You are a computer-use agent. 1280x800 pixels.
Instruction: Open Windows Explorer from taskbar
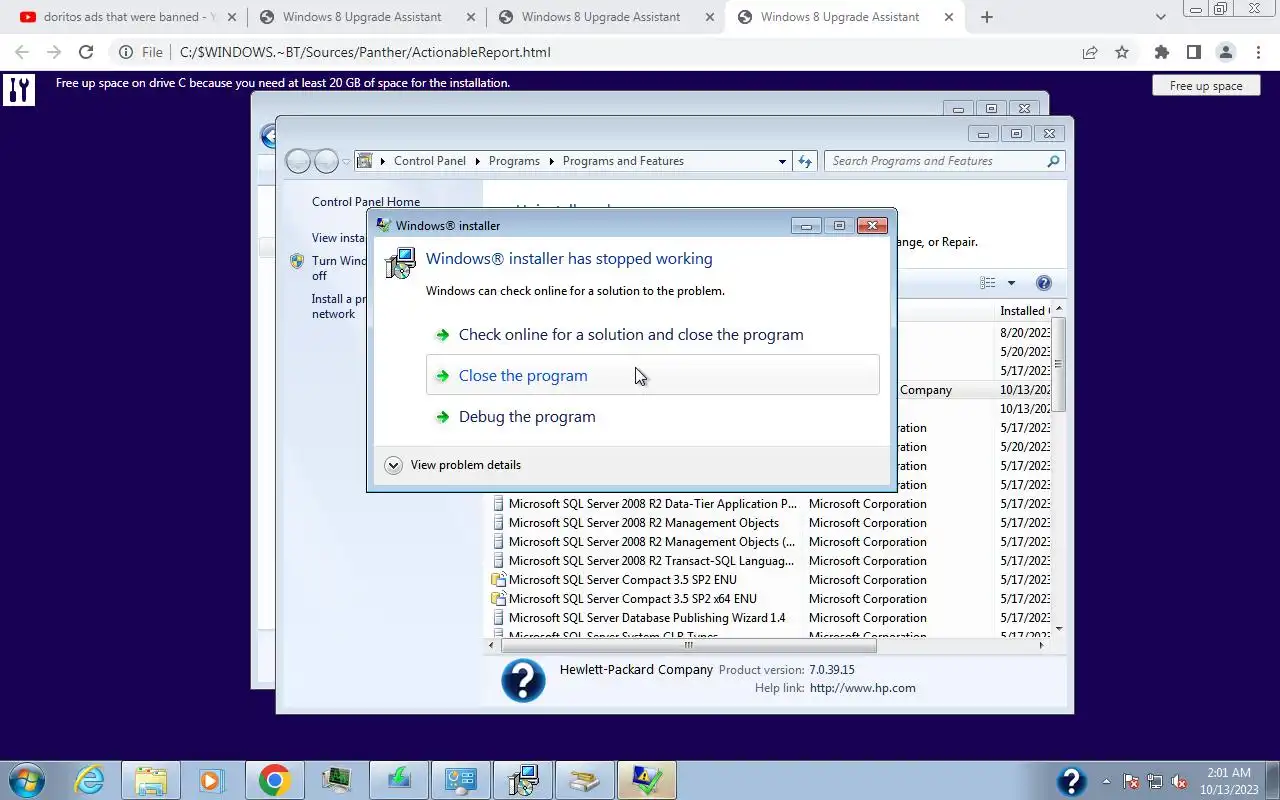click(150, 780)
